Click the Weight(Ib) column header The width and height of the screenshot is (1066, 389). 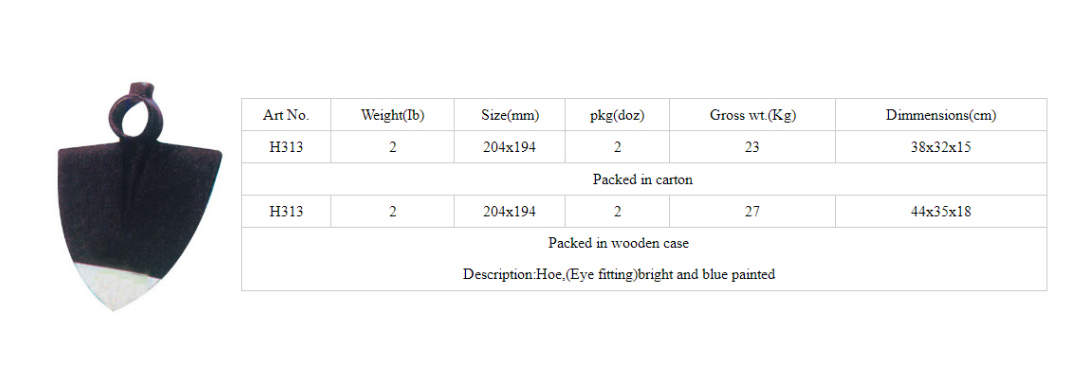(x=393, y=115)
